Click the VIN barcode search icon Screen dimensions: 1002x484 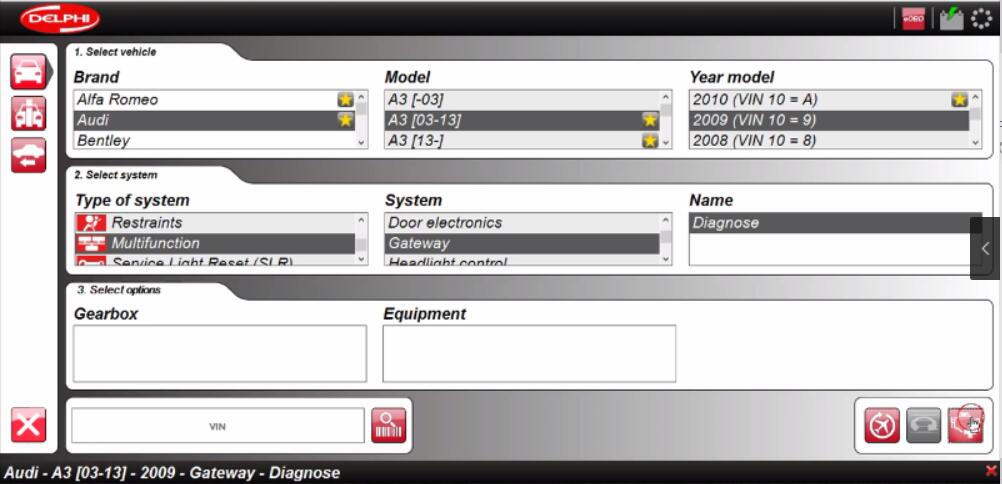coord(389,425)
